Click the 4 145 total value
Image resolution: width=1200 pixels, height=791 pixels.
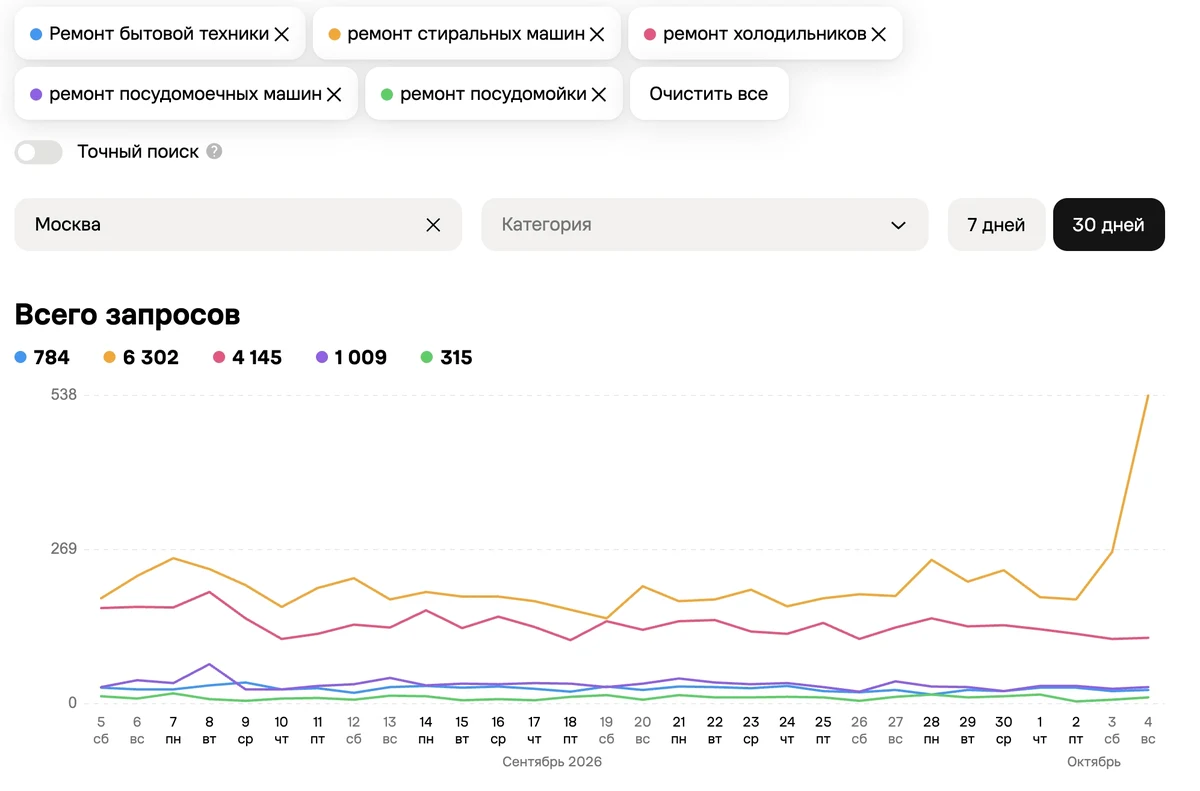tap(257, 357)
